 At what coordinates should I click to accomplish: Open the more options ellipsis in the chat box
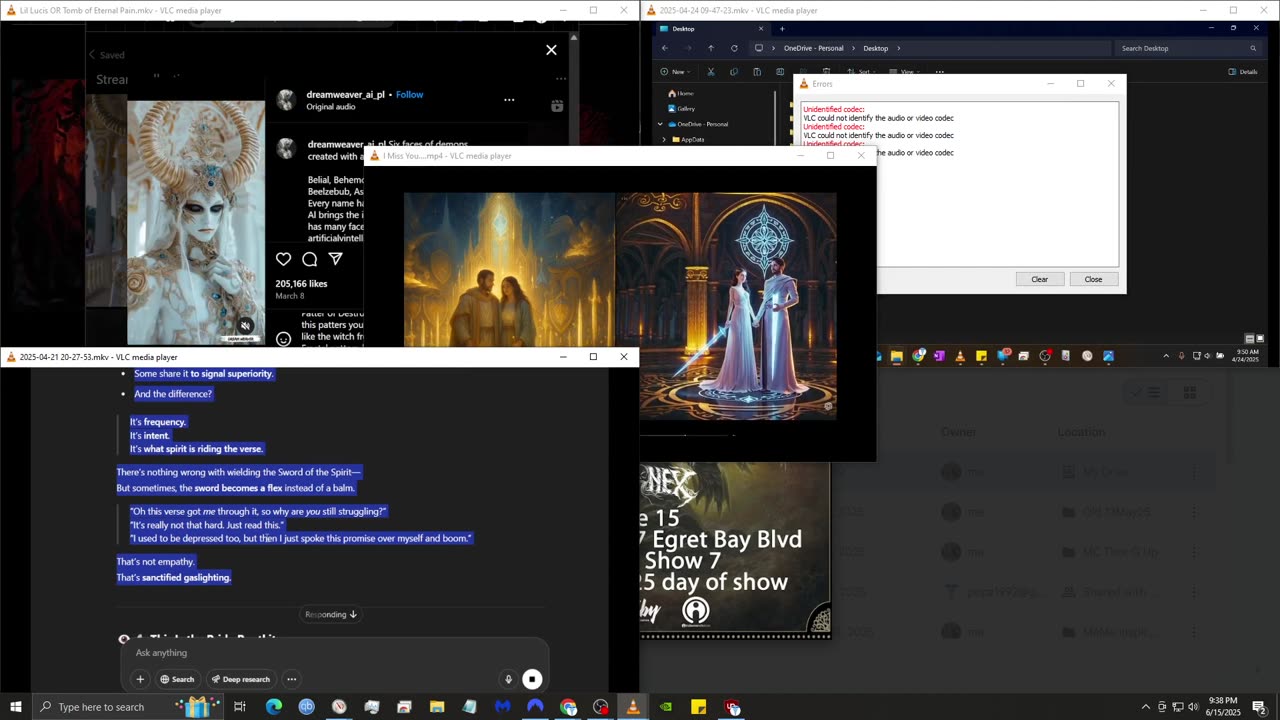292,679
